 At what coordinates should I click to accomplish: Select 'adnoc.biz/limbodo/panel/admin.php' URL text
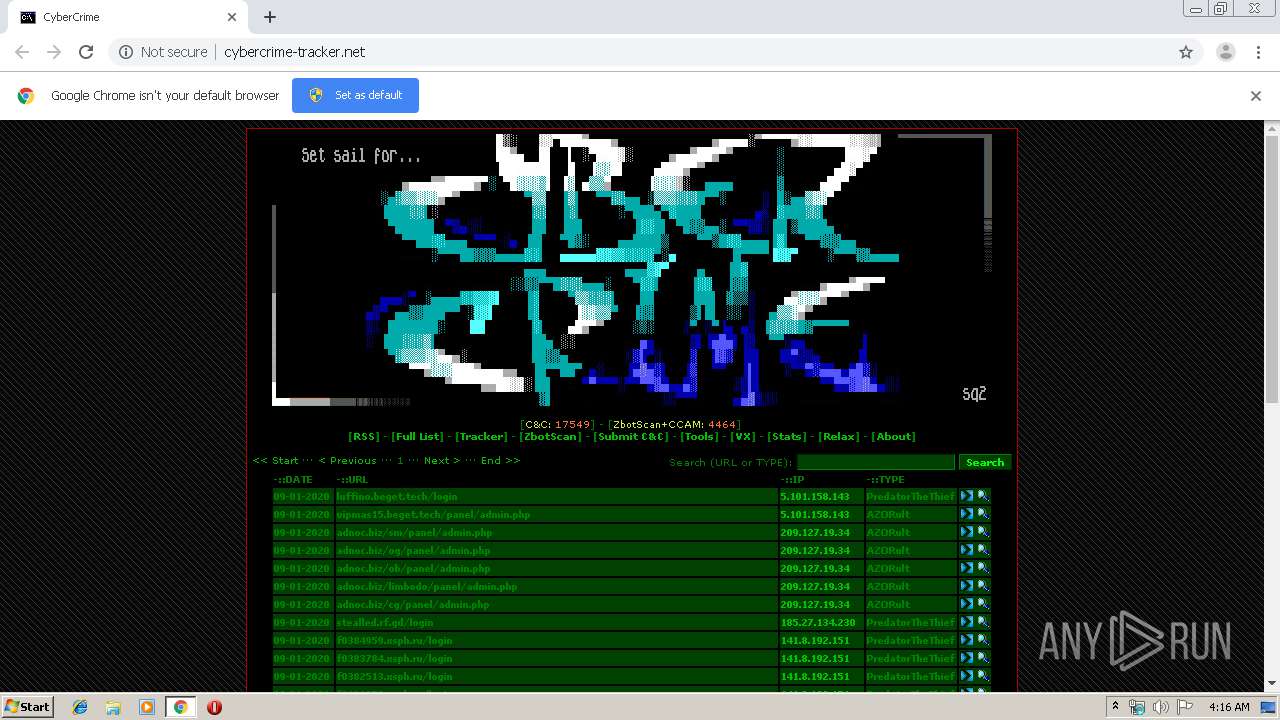tap(427, 586)
